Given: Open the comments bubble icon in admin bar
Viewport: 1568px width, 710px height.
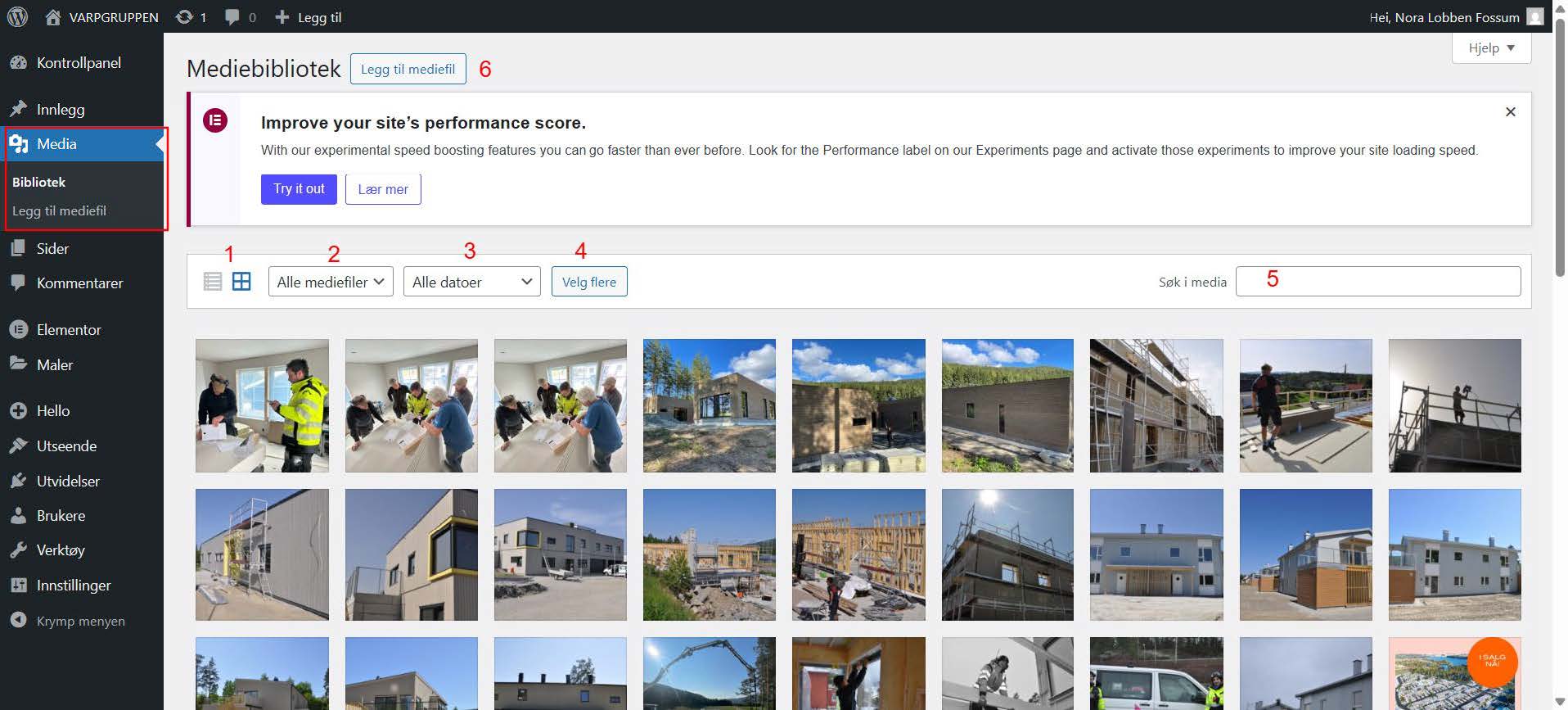Looking at the screenshot, I should point(232,16).
